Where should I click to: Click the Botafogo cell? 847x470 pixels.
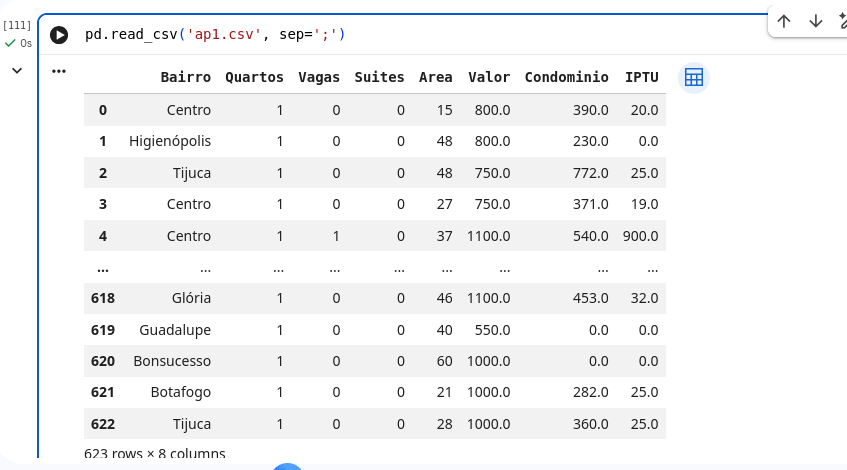180,392
